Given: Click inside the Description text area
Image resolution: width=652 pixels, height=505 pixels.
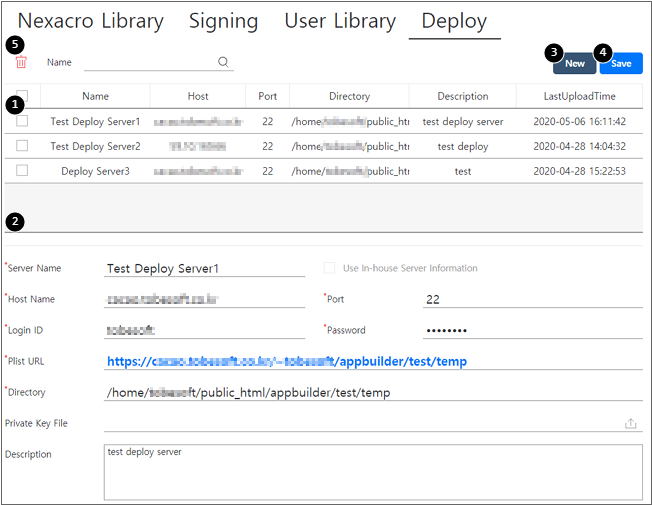Looking at the screenshot, I should pyautogui.click(x=372, y=472).
